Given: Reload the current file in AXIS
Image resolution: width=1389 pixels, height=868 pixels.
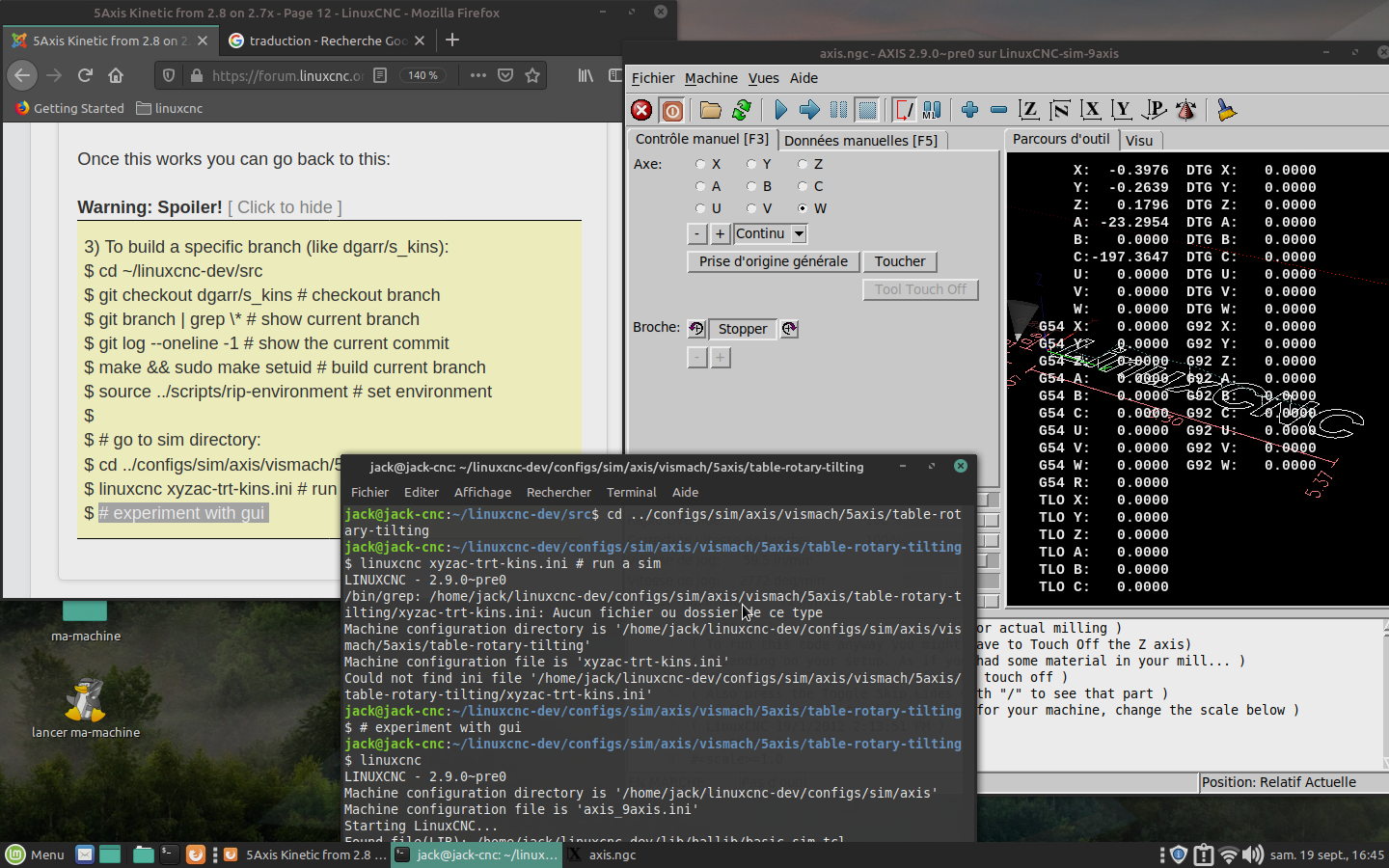Looking at the screenshot, I should click(742, 110).
